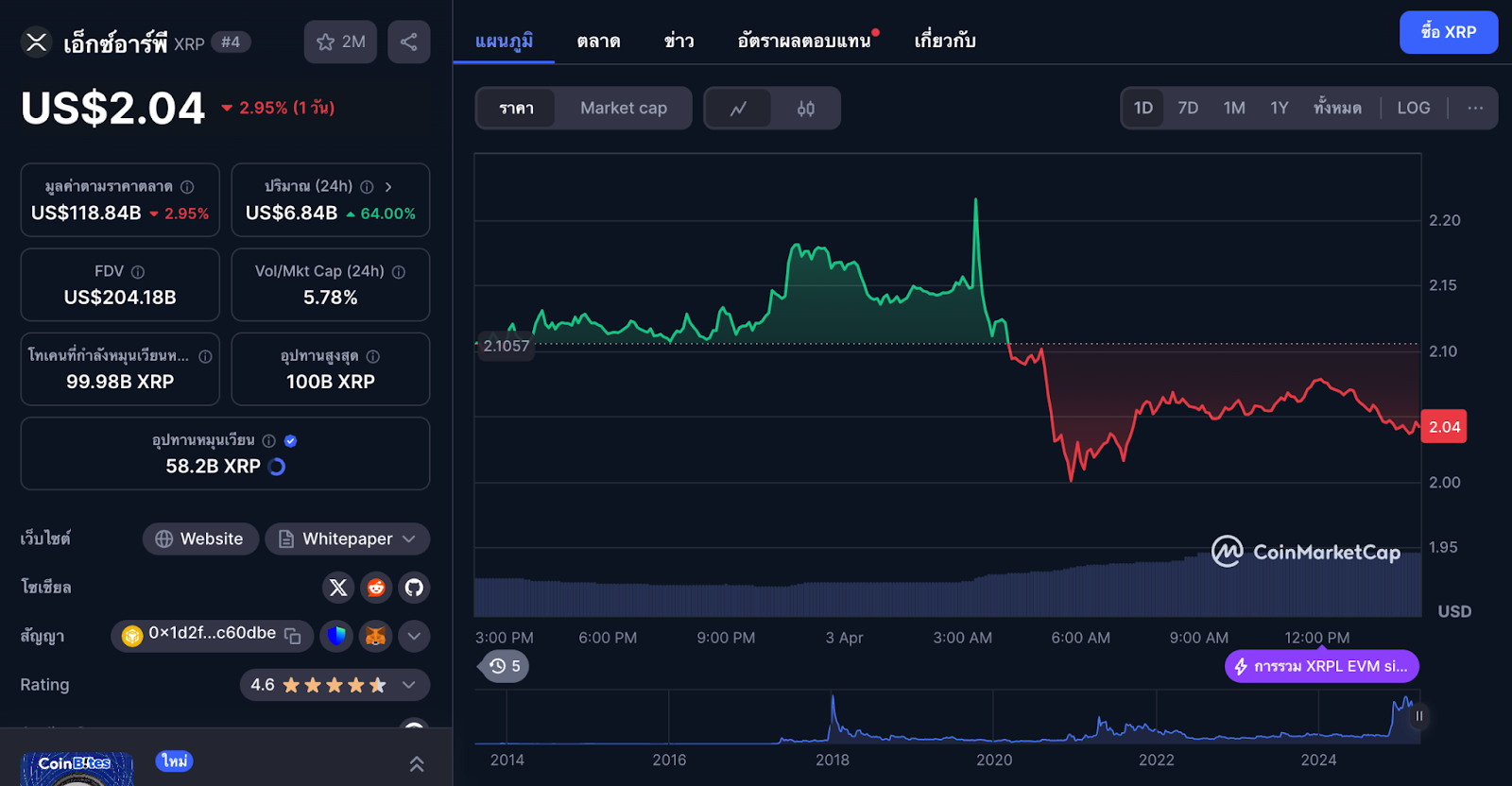Switch chart to candlestick view
The height and width of the screenshot is (786, 1512).
point(805,109)
